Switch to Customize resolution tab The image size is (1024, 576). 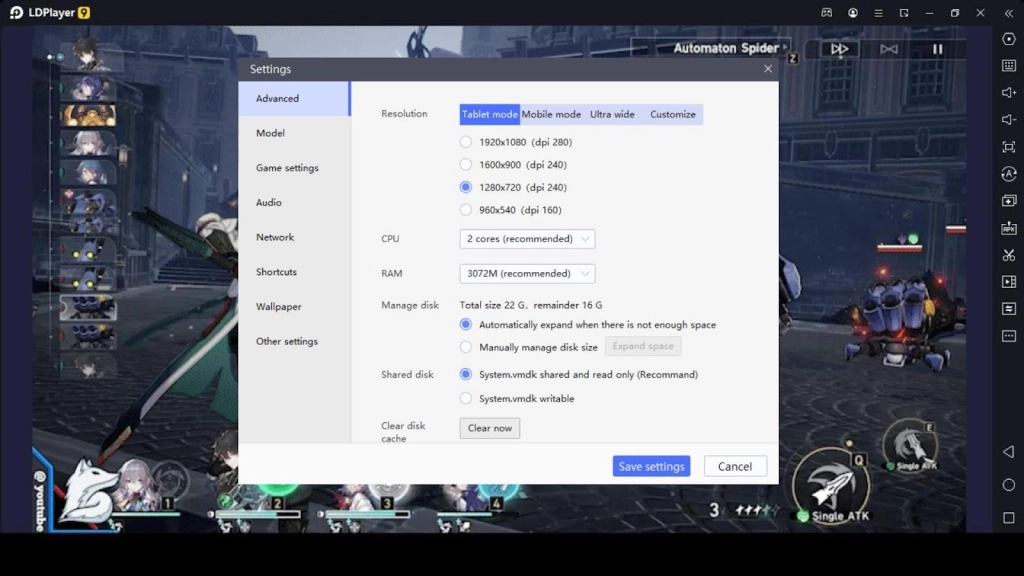tap(673, 114)
